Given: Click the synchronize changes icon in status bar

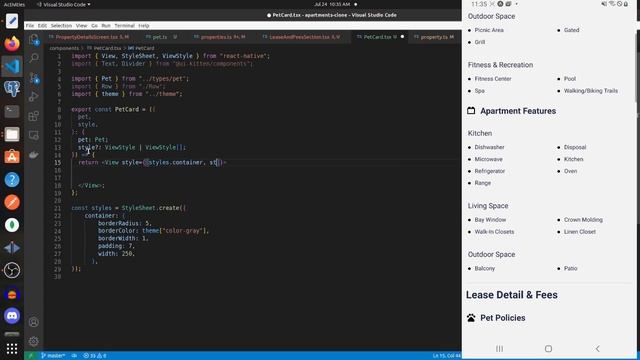Looking at the screenshot, I should pos(74,356).
